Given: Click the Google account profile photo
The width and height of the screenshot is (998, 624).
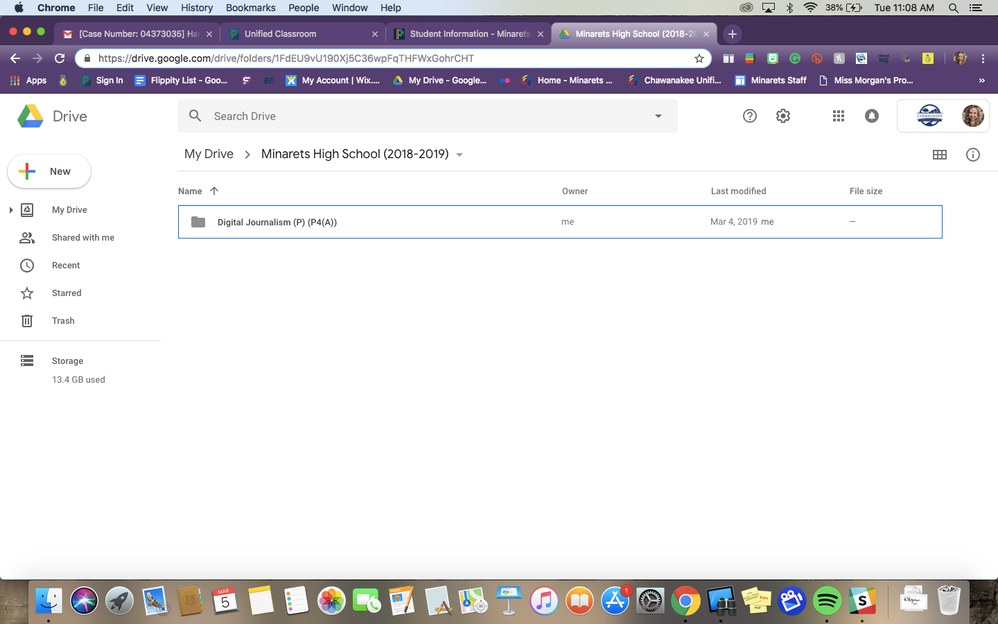Looking at the screenshot, I should click(973, 116).
